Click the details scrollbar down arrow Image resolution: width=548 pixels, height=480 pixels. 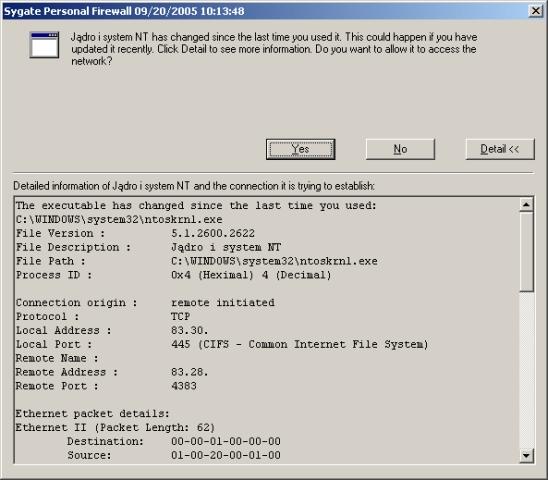pos(526,456)
